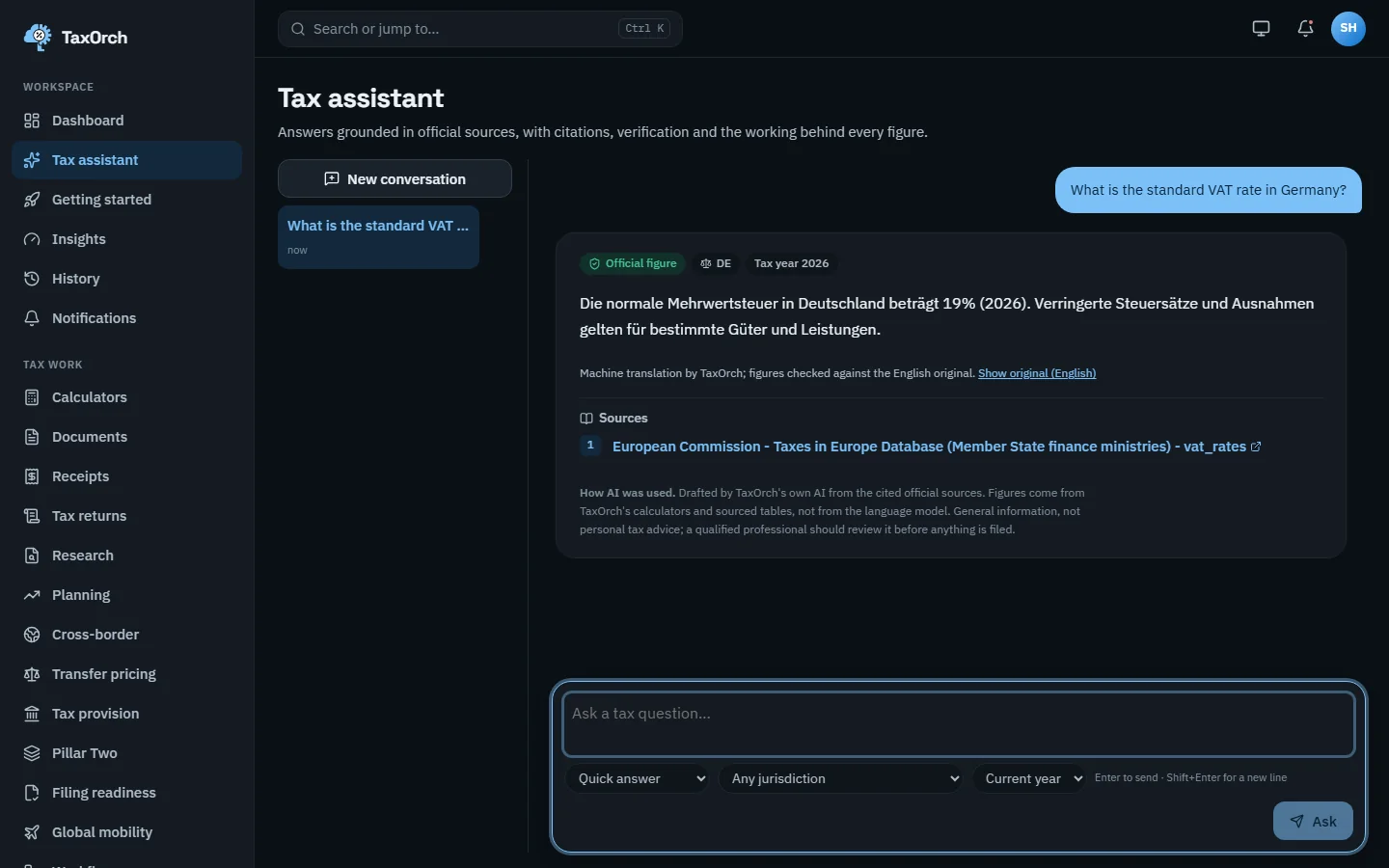
Task: Open Notifications in the sidebar menu
Action: (x=126, y=318)
